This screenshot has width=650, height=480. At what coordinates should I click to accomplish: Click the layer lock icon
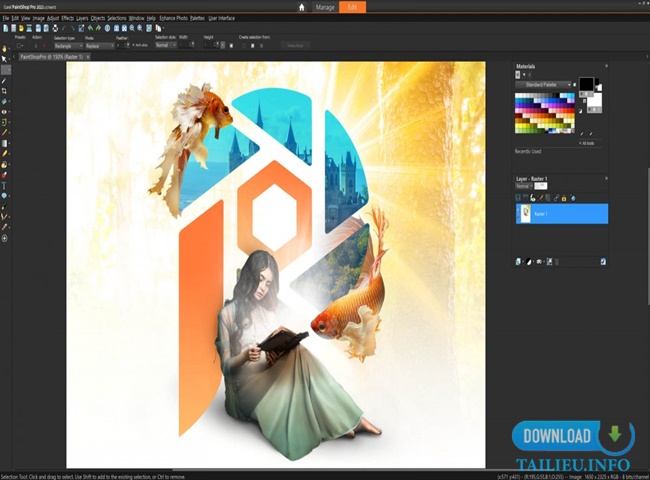pyautogui.click(x=564, y=198)
